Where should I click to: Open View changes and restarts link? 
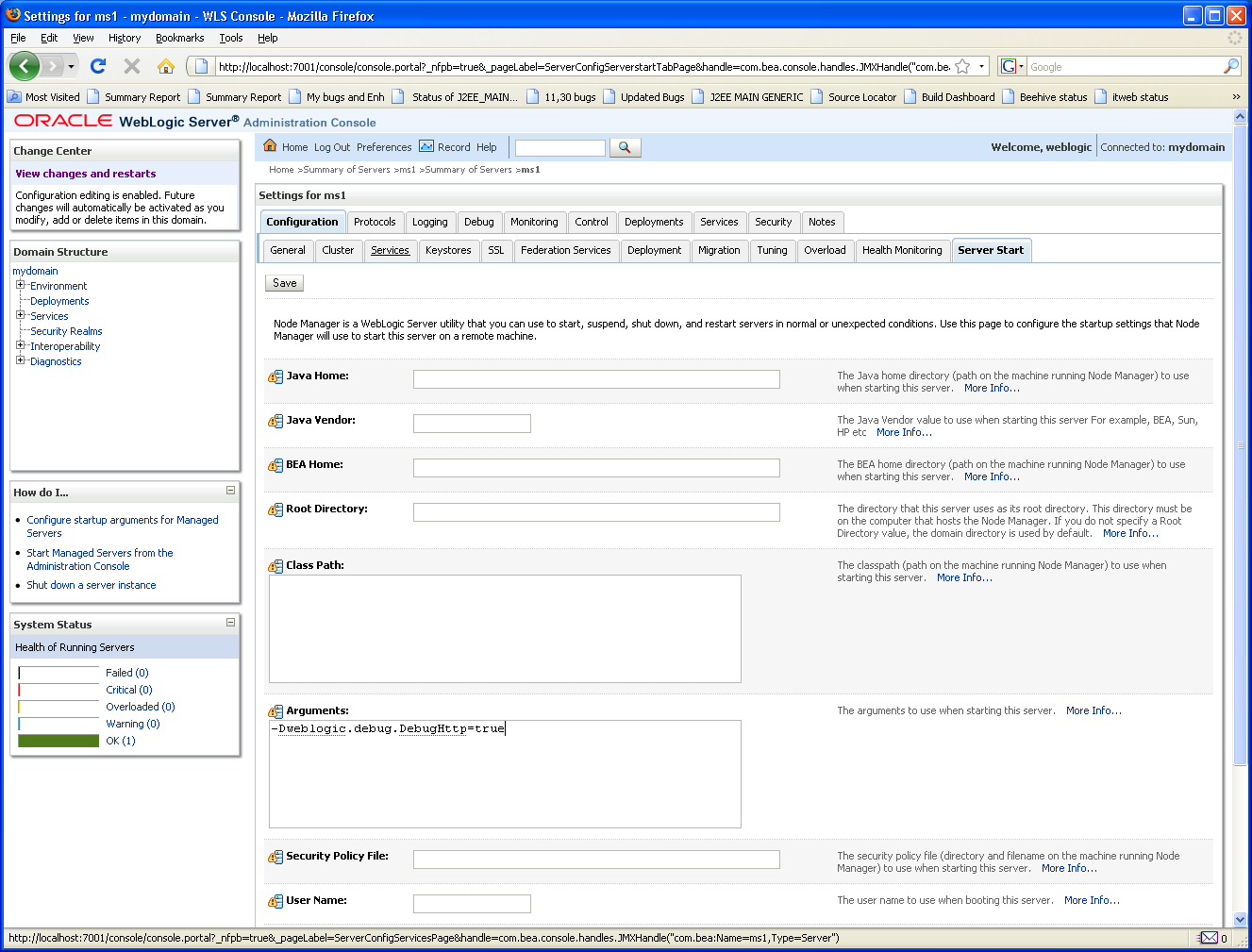click(x=86, y=174)
